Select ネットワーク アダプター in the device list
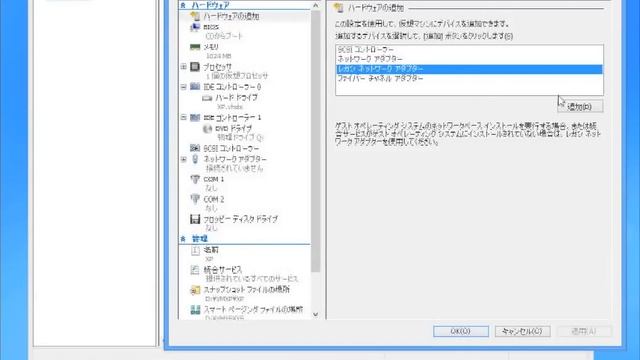Viewport: 640px width, 360px height. 469,60
